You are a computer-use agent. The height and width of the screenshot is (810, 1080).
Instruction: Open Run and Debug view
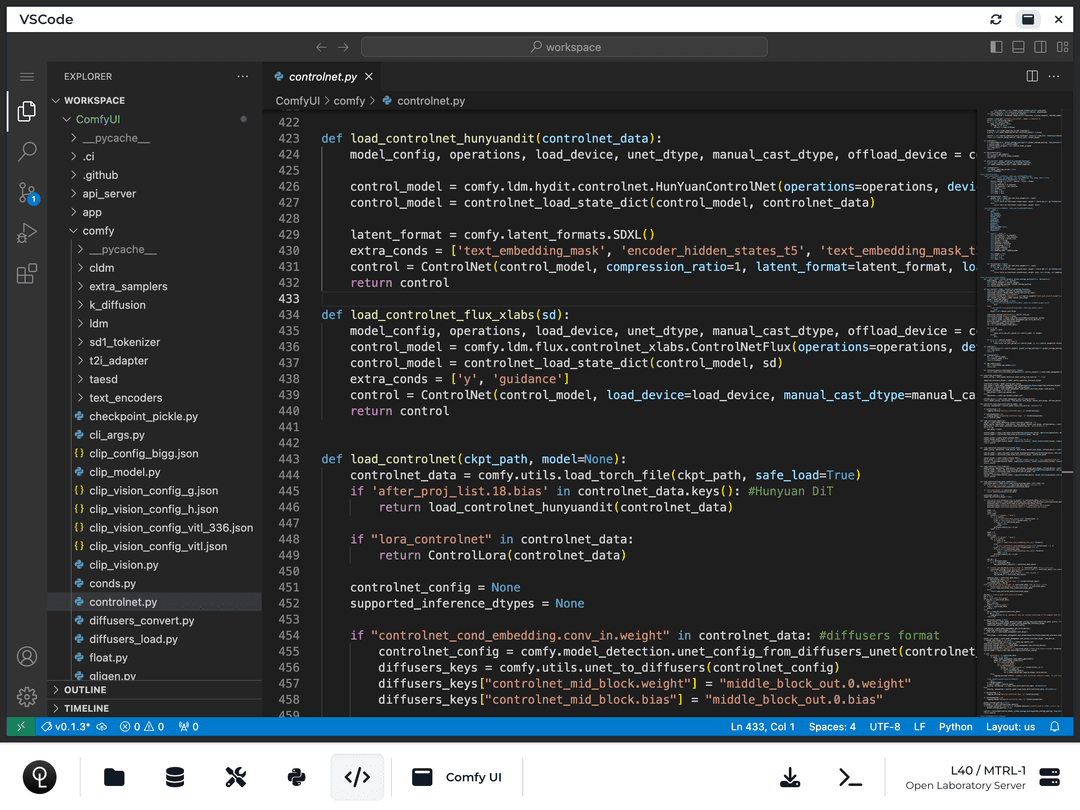(27, 233)
